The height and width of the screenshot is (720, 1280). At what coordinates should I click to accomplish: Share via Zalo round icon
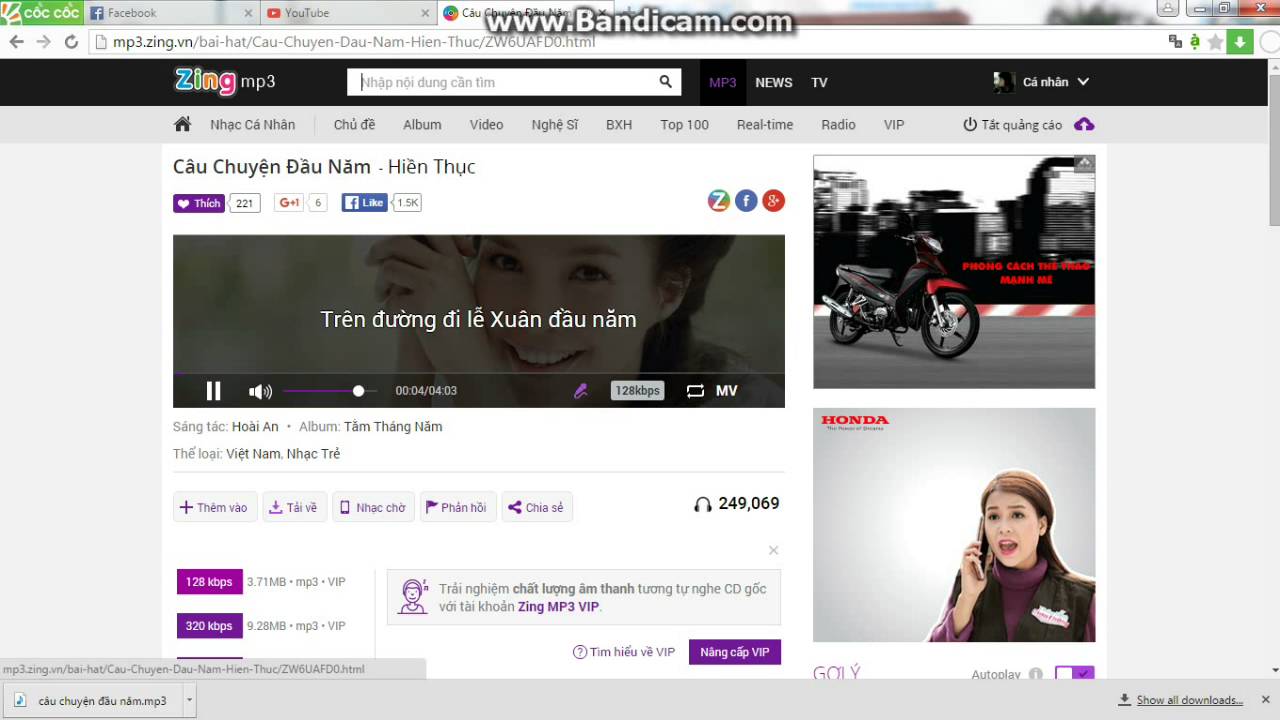(x=719, y=201)
